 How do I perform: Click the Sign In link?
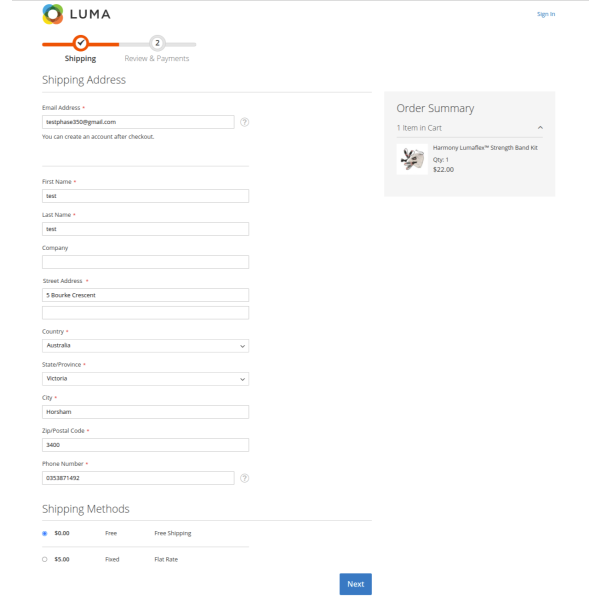point(545,14)
